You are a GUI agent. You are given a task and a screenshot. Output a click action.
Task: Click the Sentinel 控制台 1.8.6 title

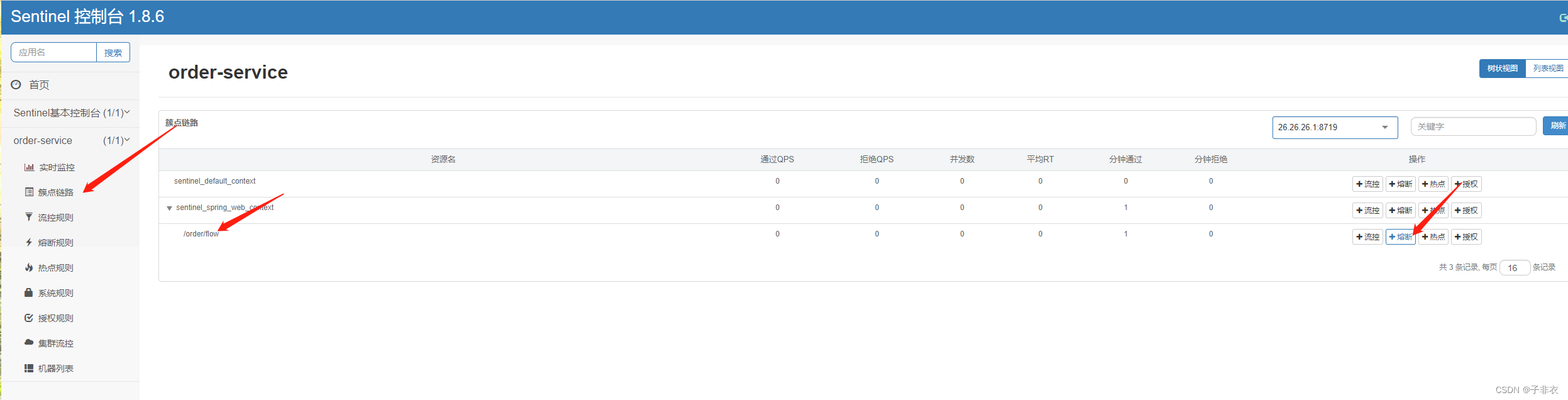(x=87, y=16)
